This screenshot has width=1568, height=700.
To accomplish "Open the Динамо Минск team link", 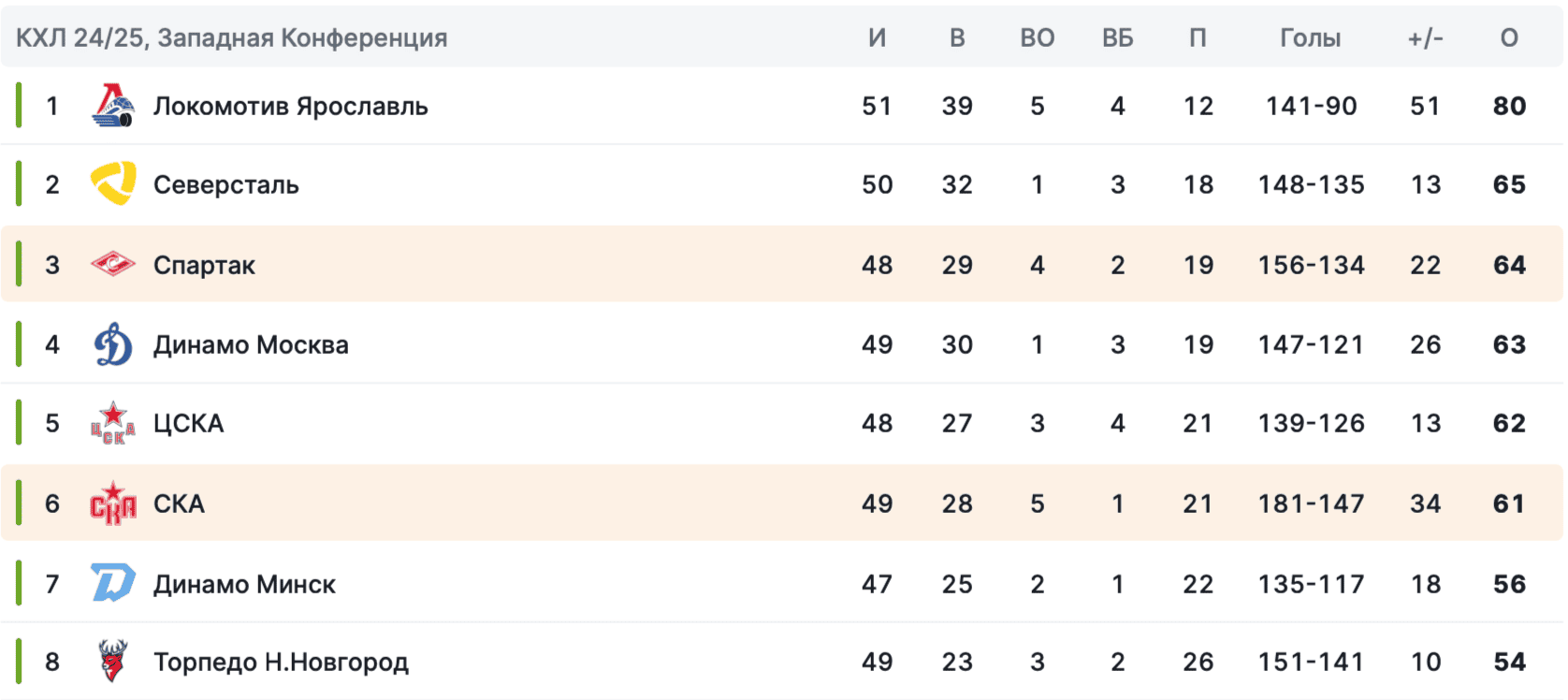I will coord(244,585).
